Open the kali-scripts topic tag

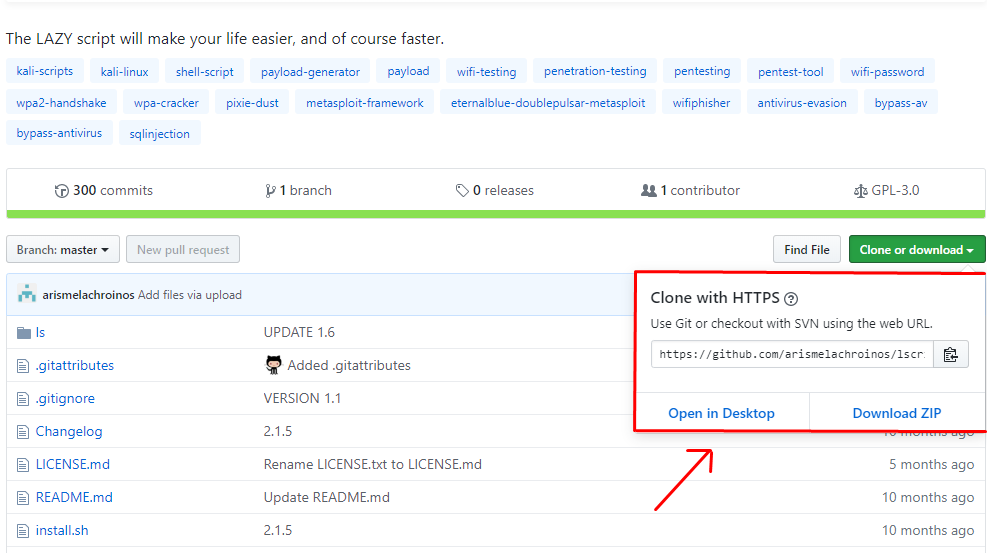[x=45, y=71]
